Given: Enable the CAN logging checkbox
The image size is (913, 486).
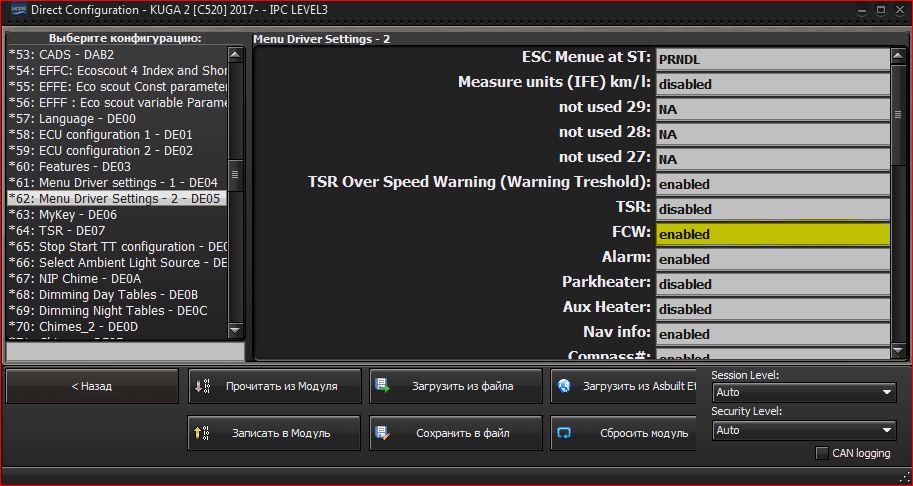Looking at the screenshot, I should pyautogui.click(x=822, y=454).
